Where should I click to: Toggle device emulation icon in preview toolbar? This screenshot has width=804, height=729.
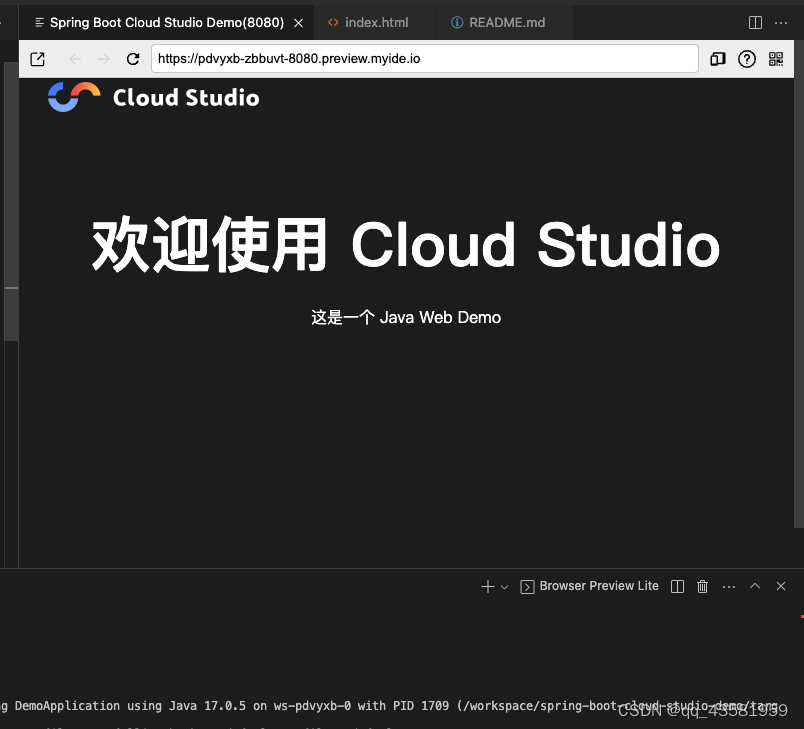pos(717,59)
